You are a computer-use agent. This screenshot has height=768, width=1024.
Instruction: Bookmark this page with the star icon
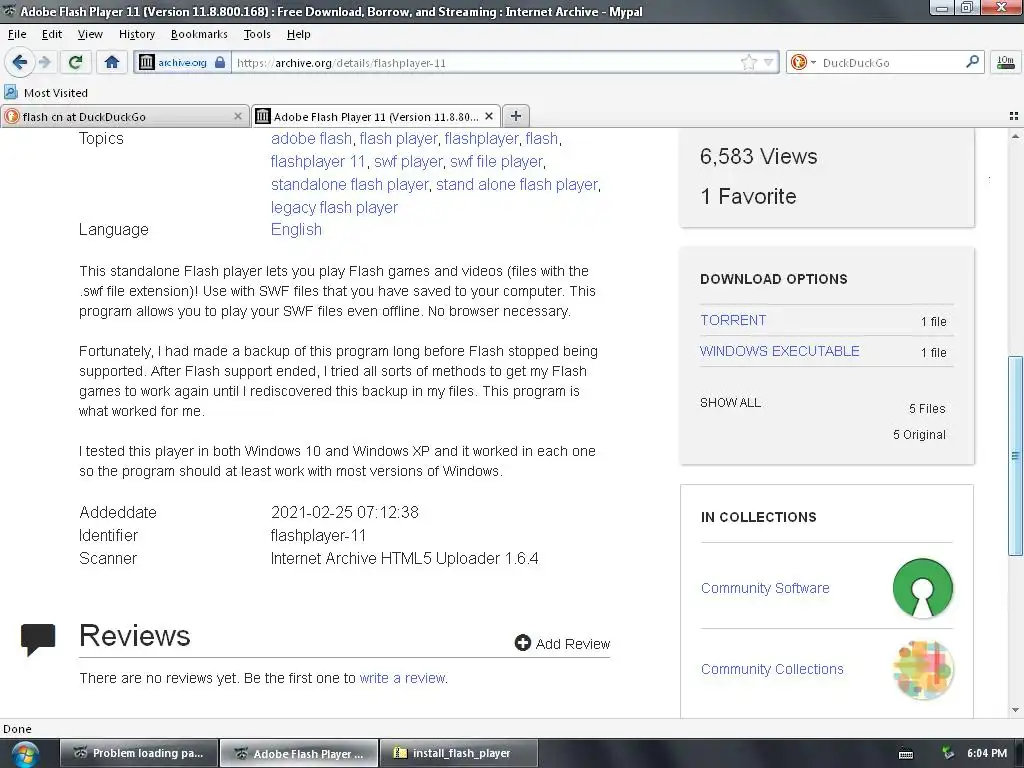coord(748,63)
